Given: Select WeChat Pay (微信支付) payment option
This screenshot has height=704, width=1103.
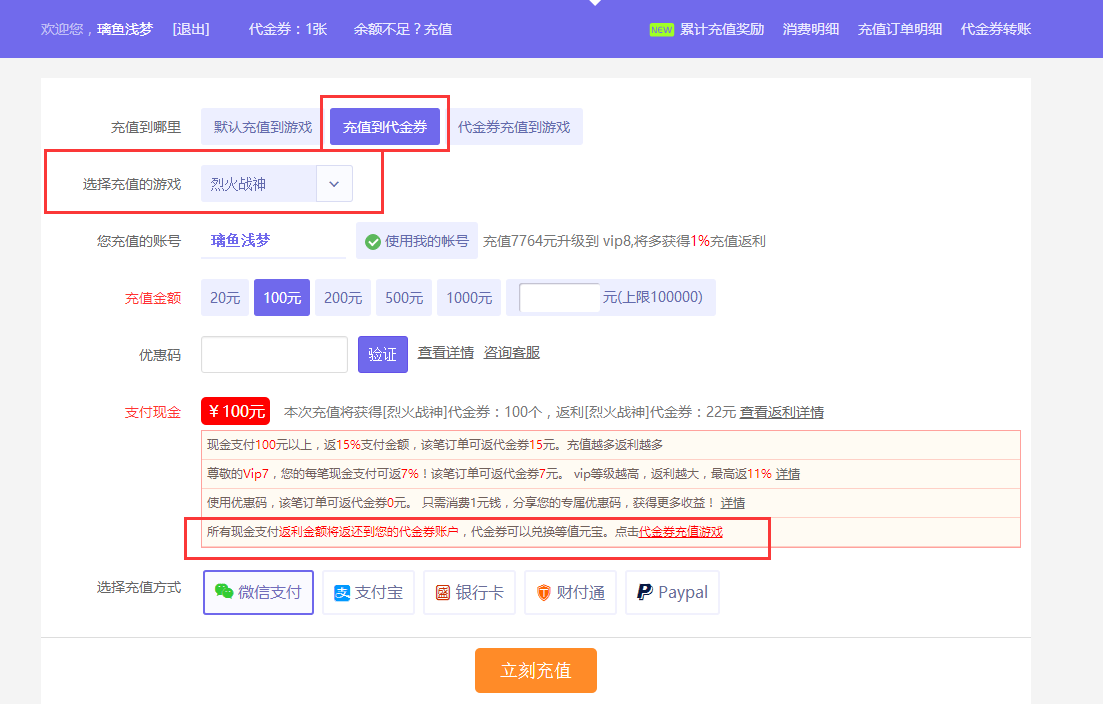Looking at the screenshot, I should (258, 592).
